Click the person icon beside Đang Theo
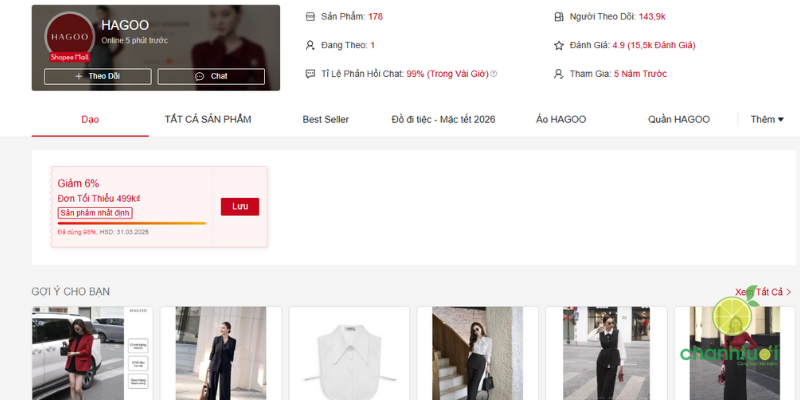The height and width of the screenshot is (400, 800). coord(310,45)
